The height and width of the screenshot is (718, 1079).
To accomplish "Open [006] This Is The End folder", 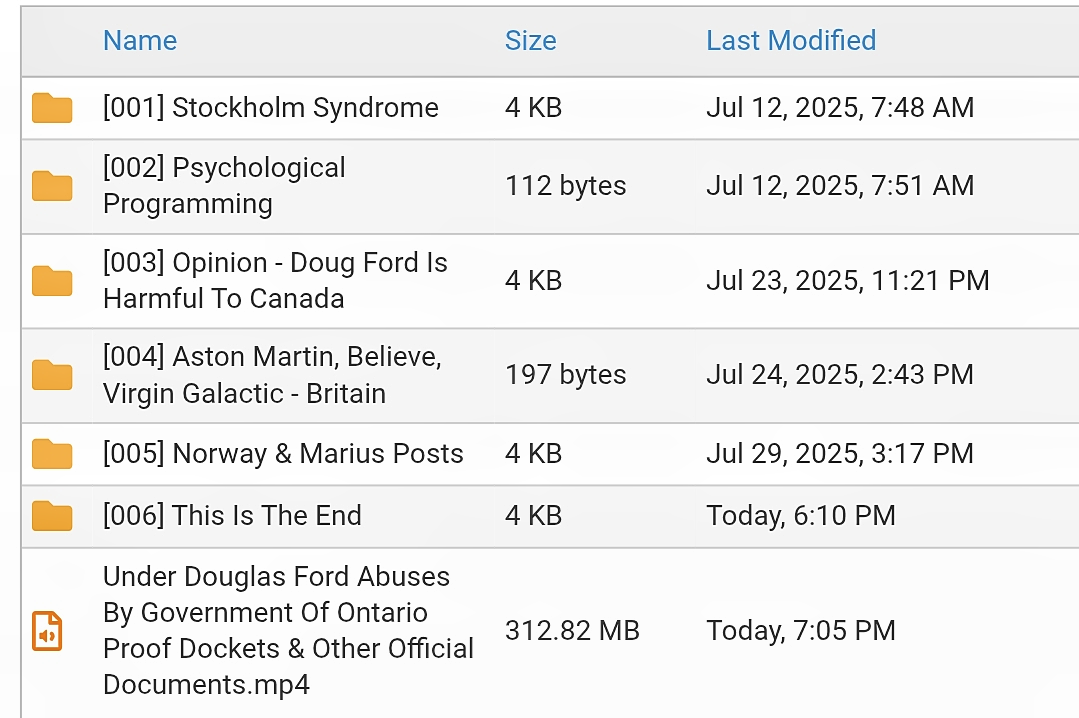I will click(x=232, y=516).
